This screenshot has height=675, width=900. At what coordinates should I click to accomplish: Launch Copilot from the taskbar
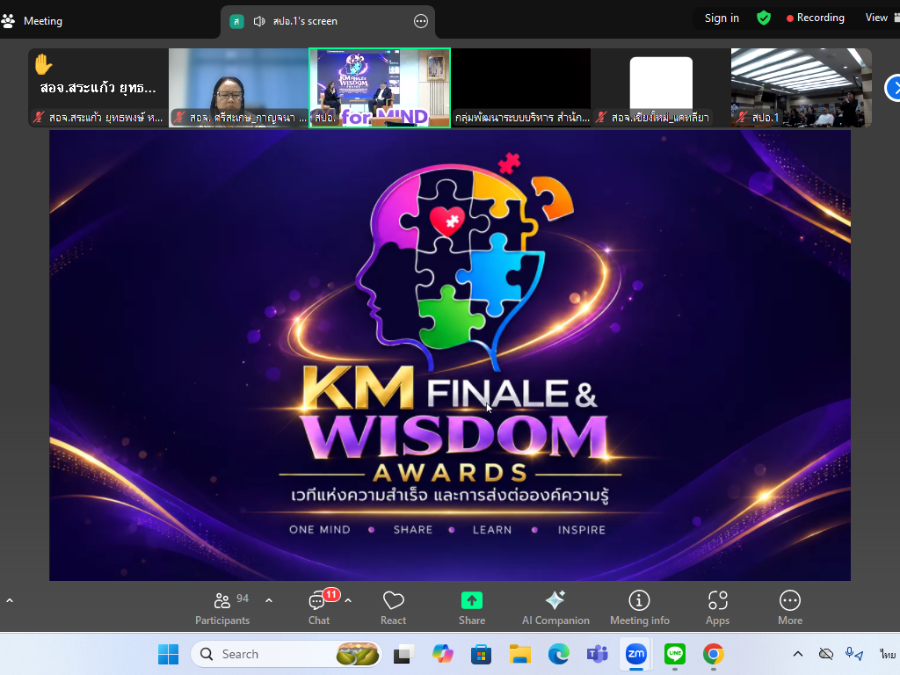pos(443,654)
